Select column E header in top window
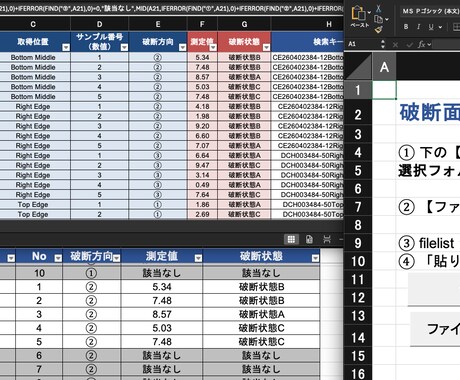460x380 pixels. point(158,24)
